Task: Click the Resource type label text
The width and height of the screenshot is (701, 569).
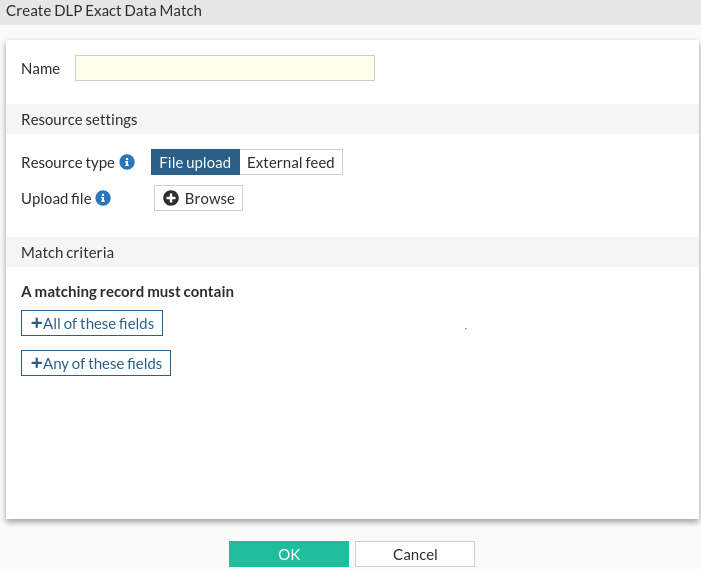Action: pyautogui.click(x=67, y=162)
